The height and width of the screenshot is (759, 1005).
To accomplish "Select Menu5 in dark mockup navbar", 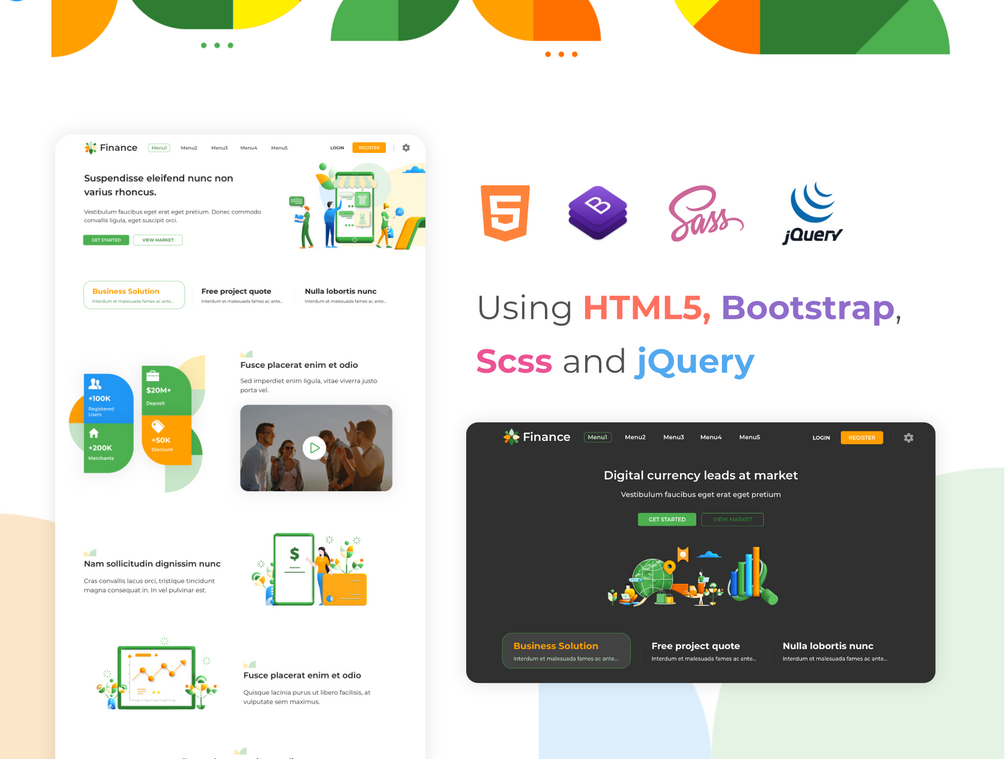I will pos(750,437).
